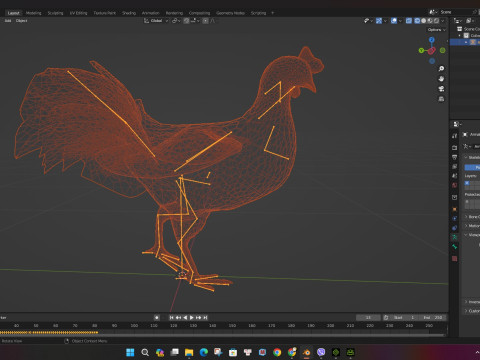Open the Object properties orange square tab
Screen dimensions: 480x360
[x=454, y=209]
